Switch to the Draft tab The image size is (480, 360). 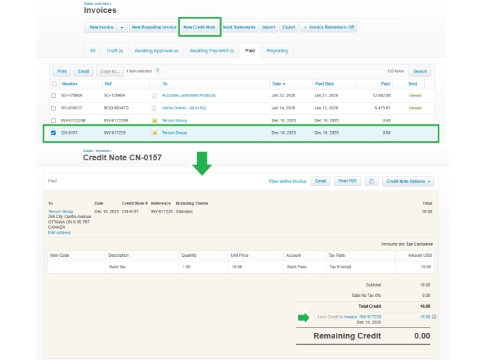click(x=115, y=51)
